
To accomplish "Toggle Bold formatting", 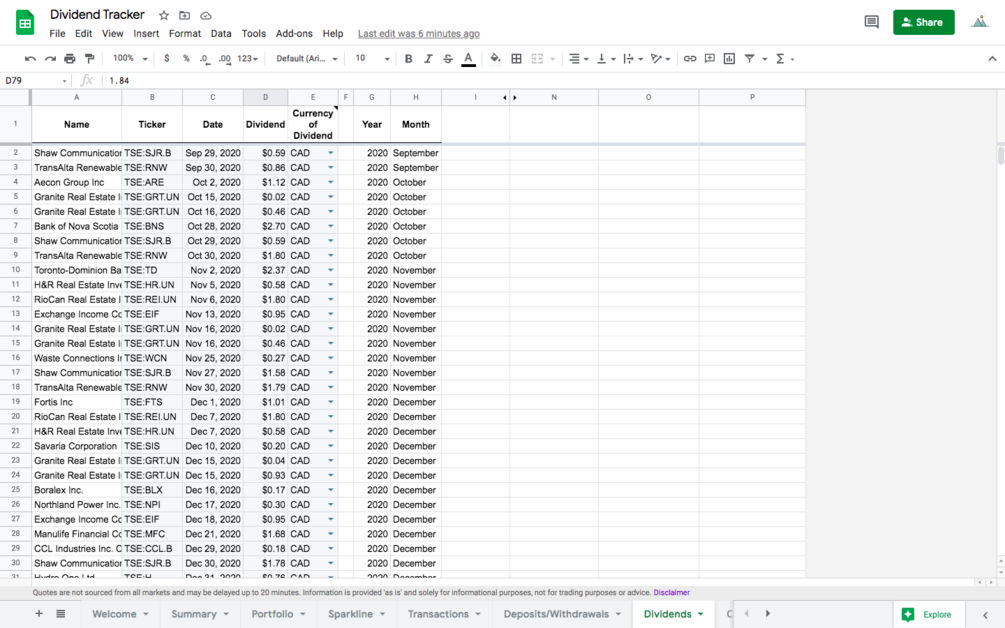I will [x=408, y=58].
